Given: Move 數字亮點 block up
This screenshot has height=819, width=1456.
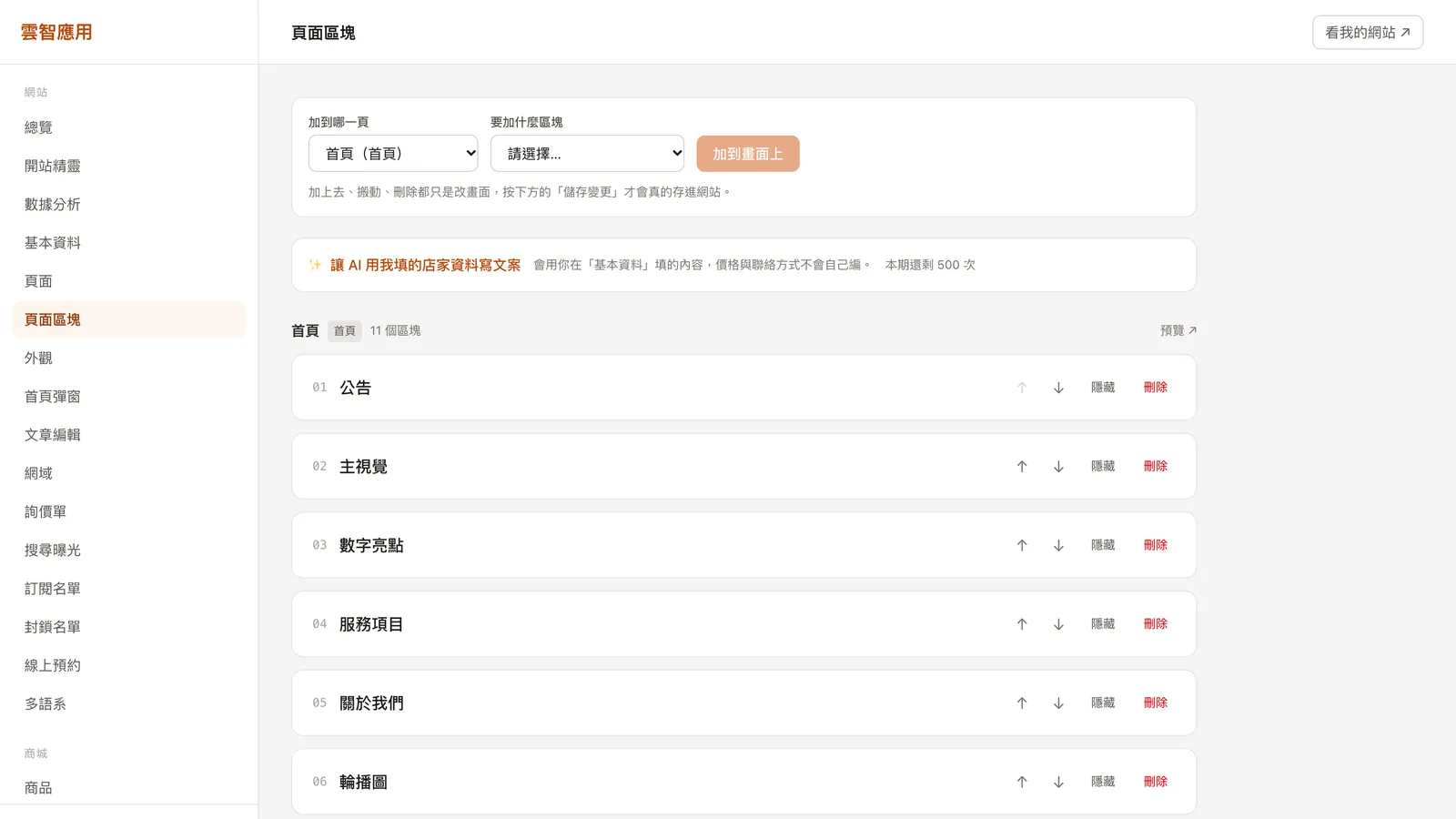Looking at the screenshot, I should pyautogui.click(x=1022, y=545).
